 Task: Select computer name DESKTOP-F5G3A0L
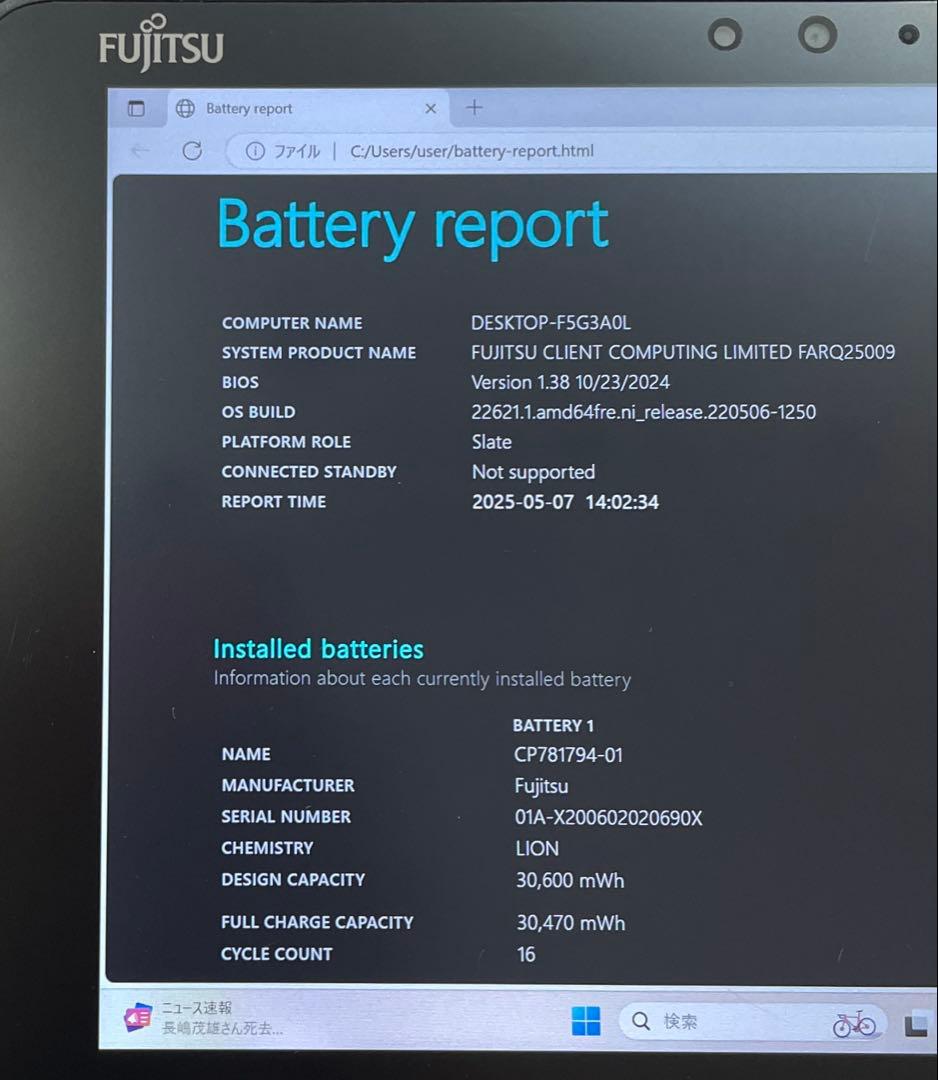550,323
